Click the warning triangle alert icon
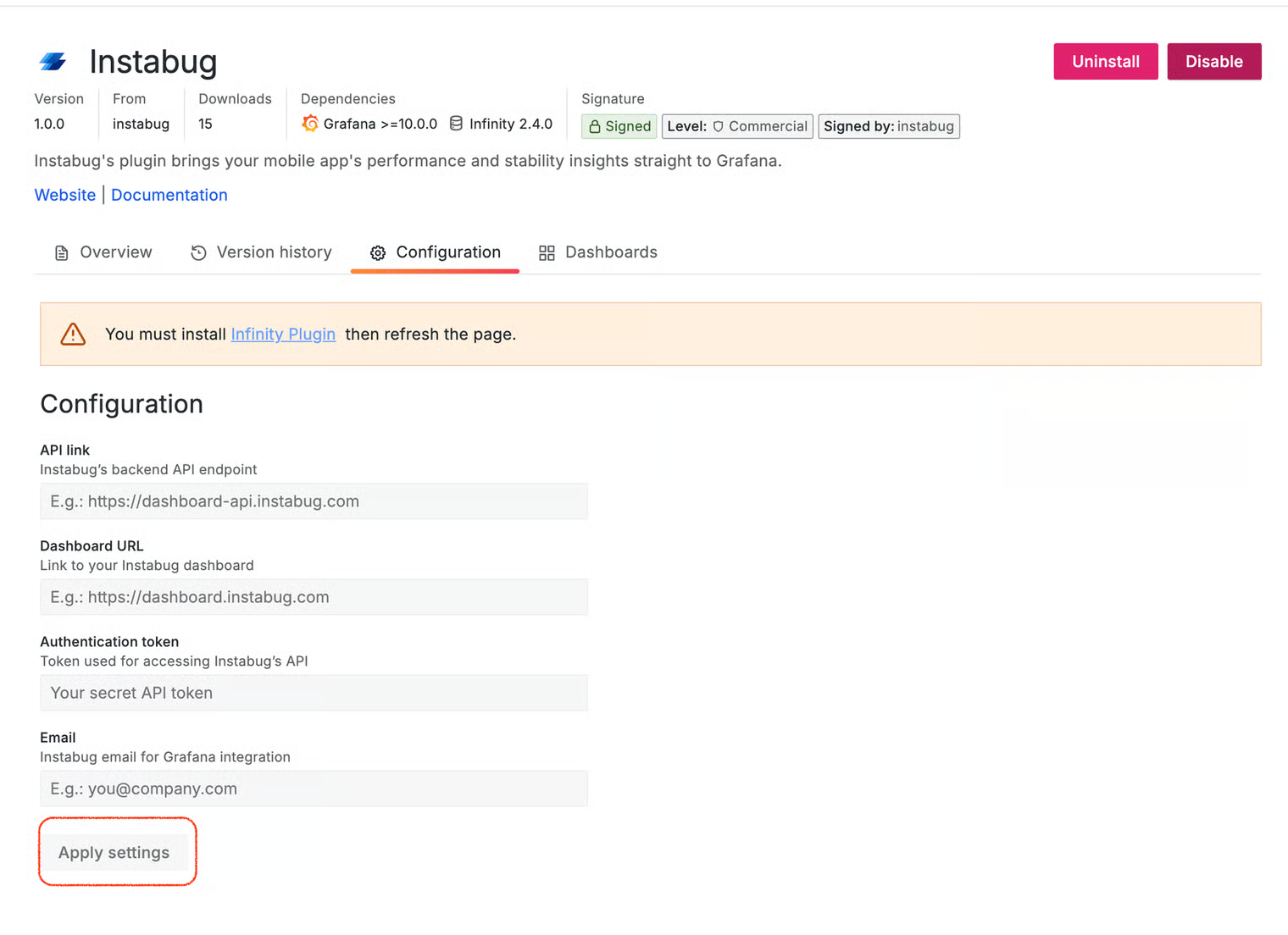Screen dimensions: 1288x935 point(74,335)
